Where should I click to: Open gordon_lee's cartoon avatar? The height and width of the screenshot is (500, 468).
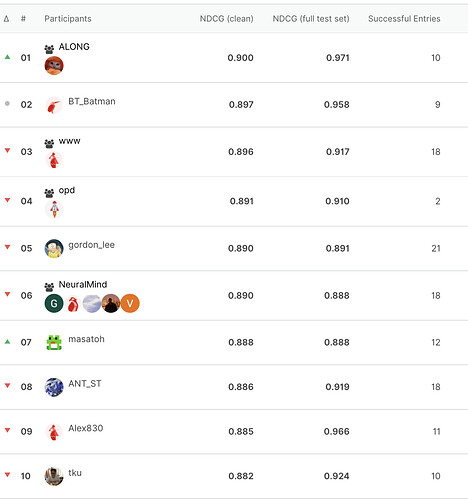tap(54, 249)
